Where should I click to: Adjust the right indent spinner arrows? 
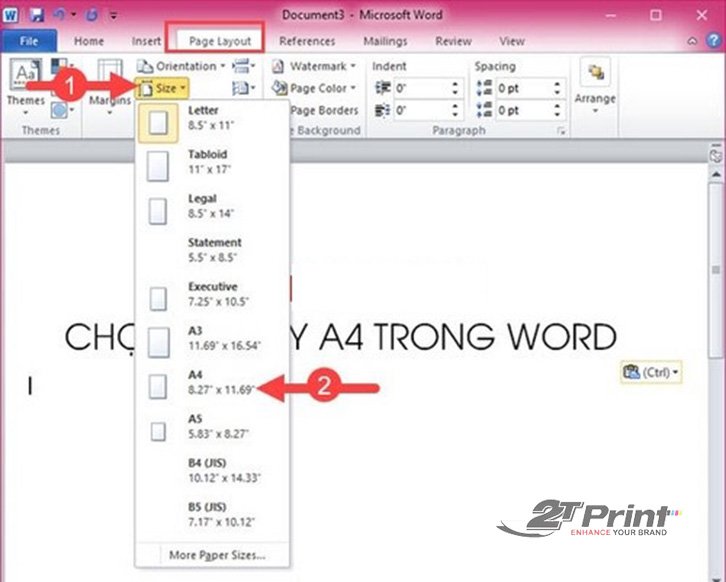pos(455,110)
